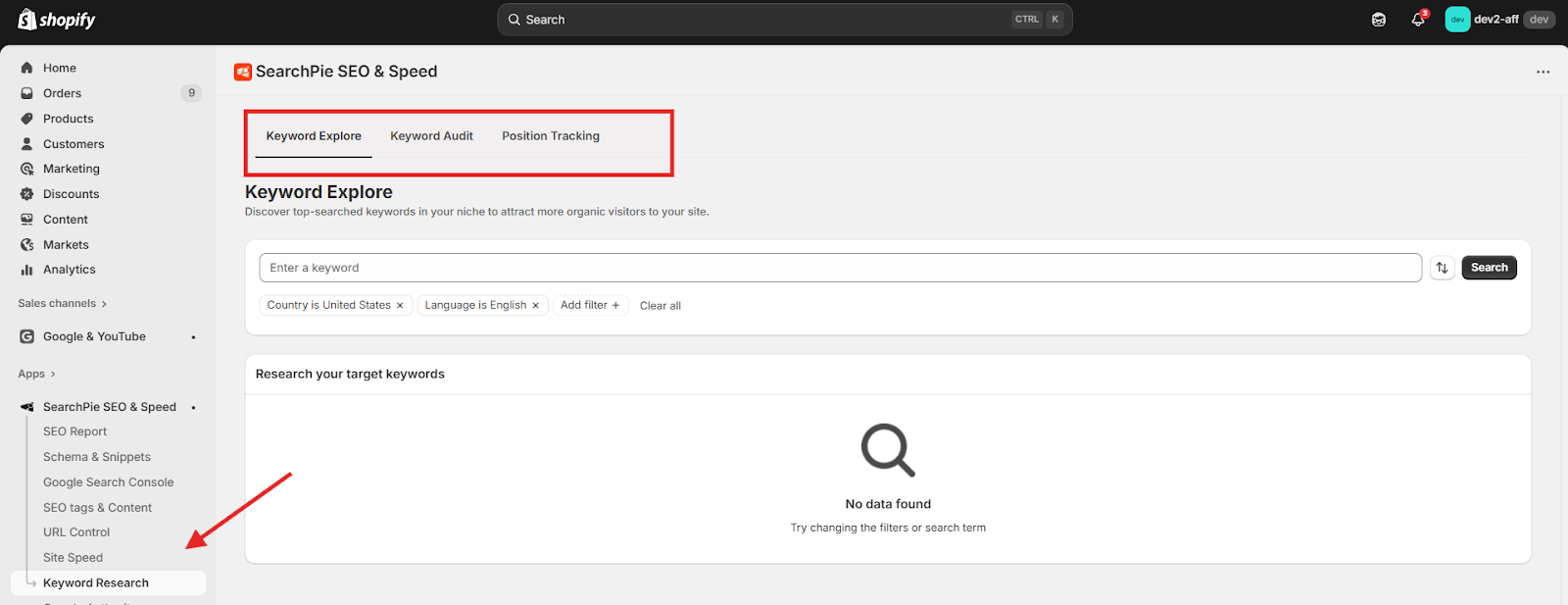Screen dimensions: 1568x605
Task: Open the Add filter dropdown
Action: pos(589,305)
